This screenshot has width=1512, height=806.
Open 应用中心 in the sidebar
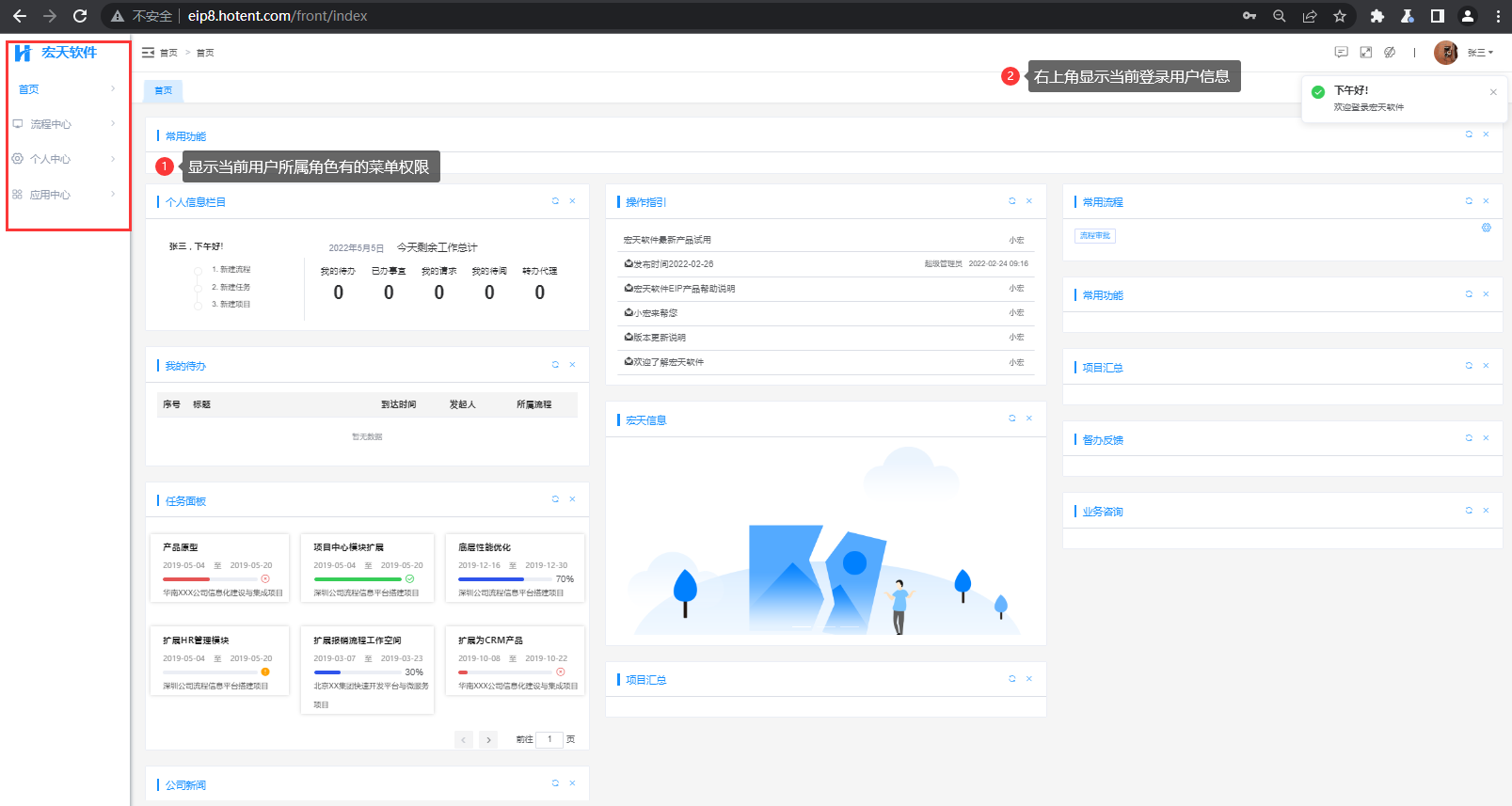(x=64, y=195)
